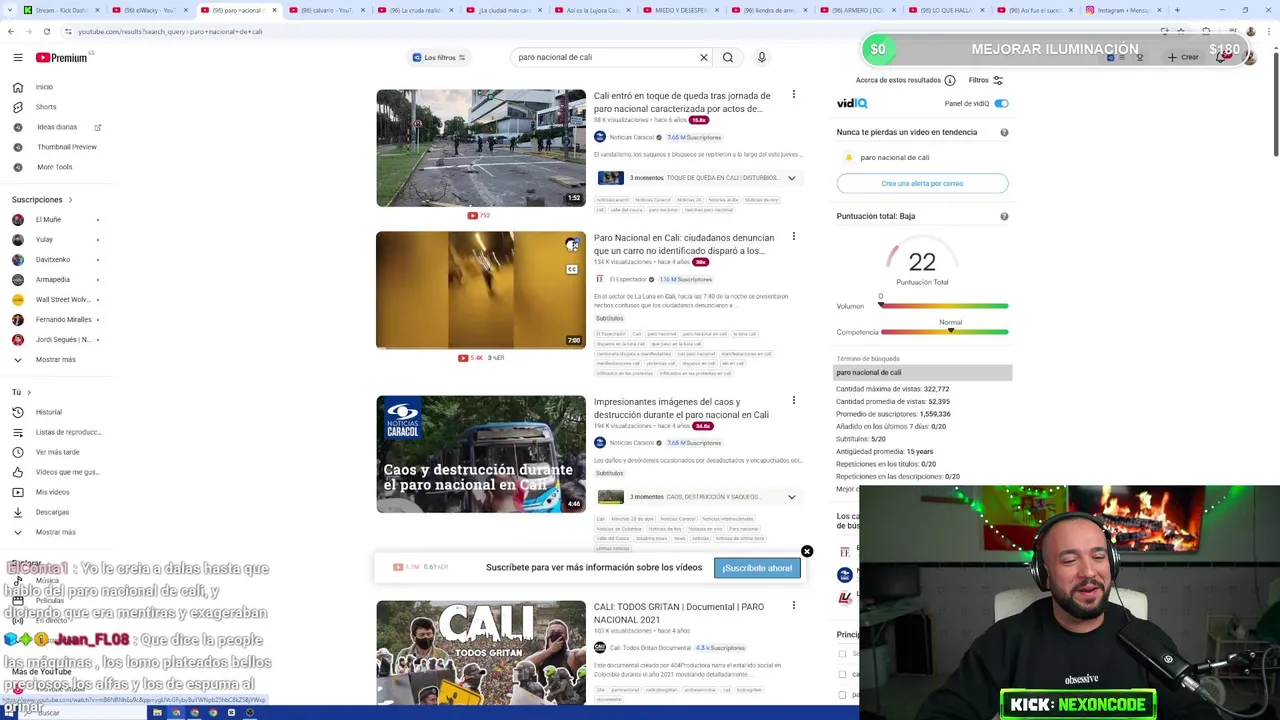Viewport: 1280px width, 720px height.
Task: Toggle Panel de vidIQ switch
Action: [x=1001, y=103]
